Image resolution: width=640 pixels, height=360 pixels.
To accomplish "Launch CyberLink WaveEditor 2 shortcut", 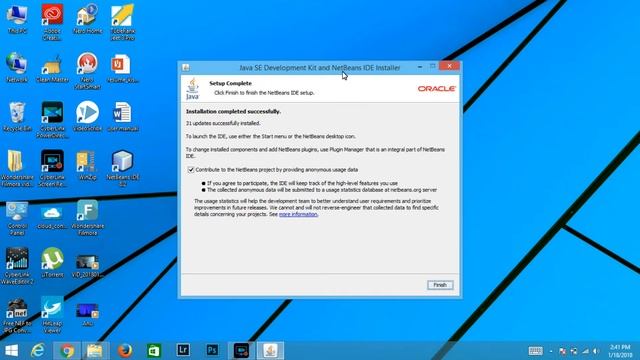I will click(17, 266).
